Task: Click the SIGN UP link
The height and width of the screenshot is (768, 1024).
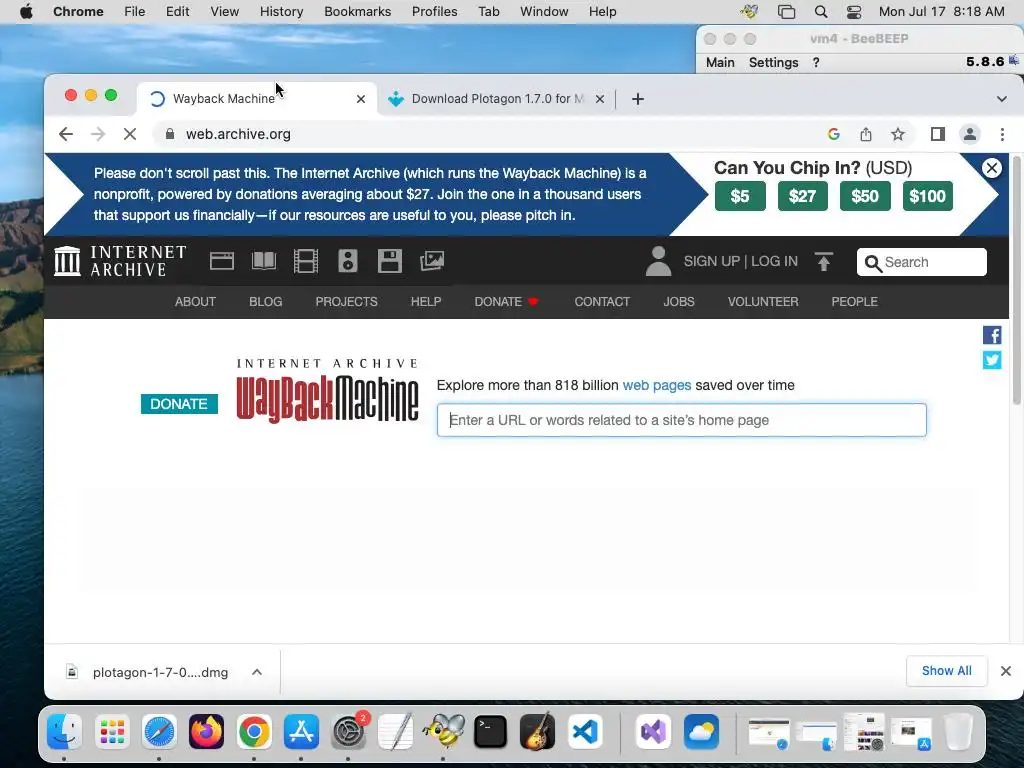Action: [x=712, y=261]
